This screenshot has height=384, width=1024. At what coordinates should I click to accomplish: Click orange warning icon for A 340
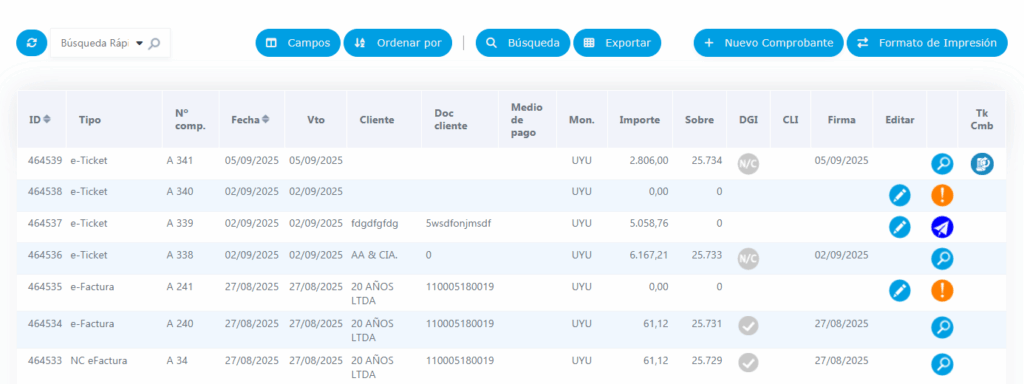[x=942, y=195]
